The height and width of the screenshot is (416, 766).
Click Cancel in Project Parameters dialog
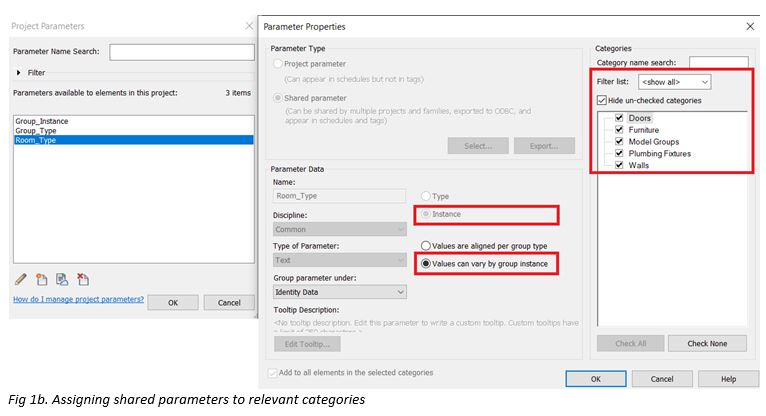point(229,303)
